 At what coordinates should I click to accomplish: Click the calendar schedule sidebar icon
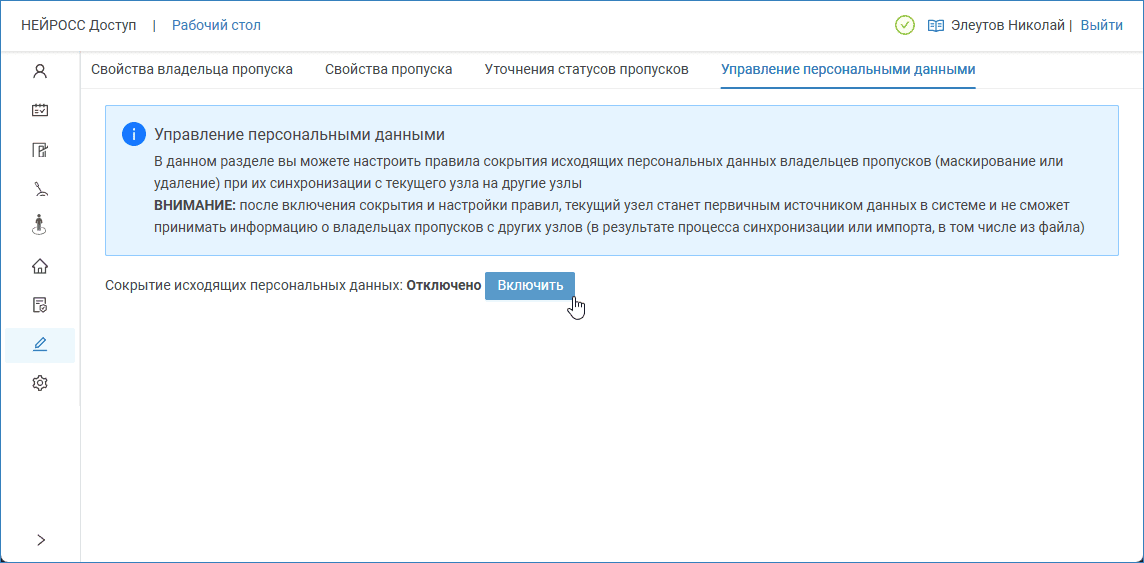coord(40,110)
